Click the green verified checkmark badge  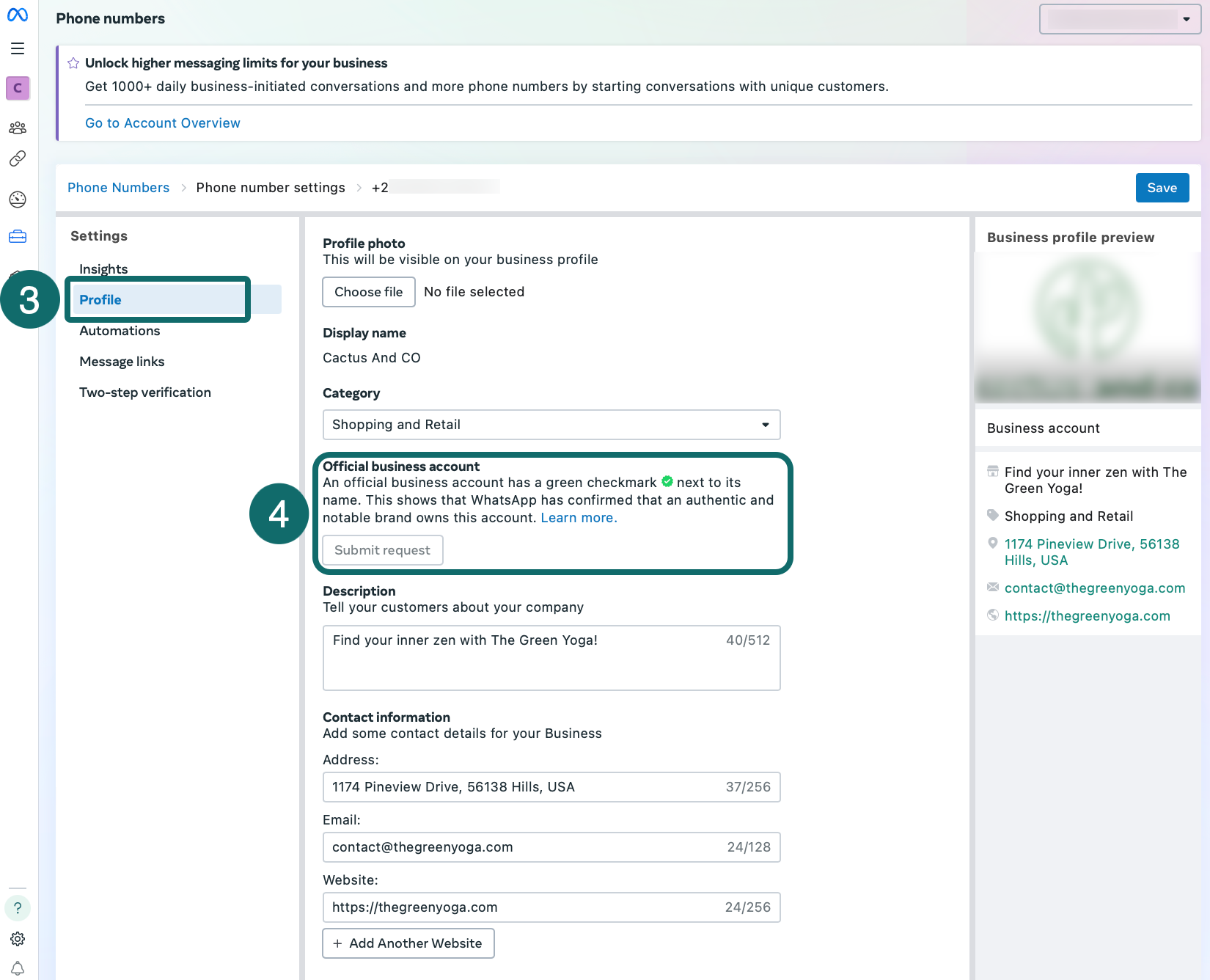coord(667,481)
